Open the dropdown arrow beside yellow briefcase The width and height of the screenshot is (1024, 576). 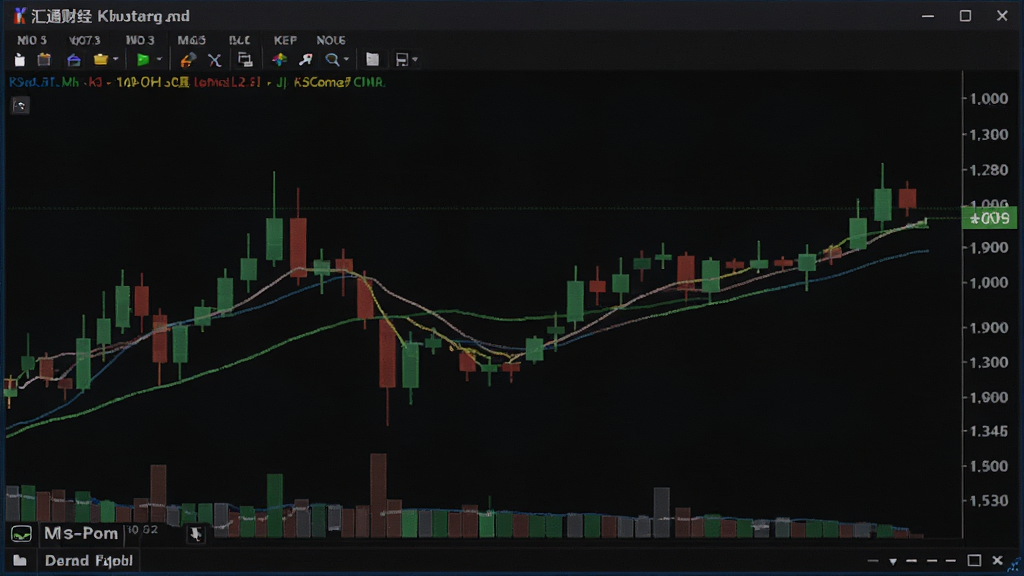(116, 59)
